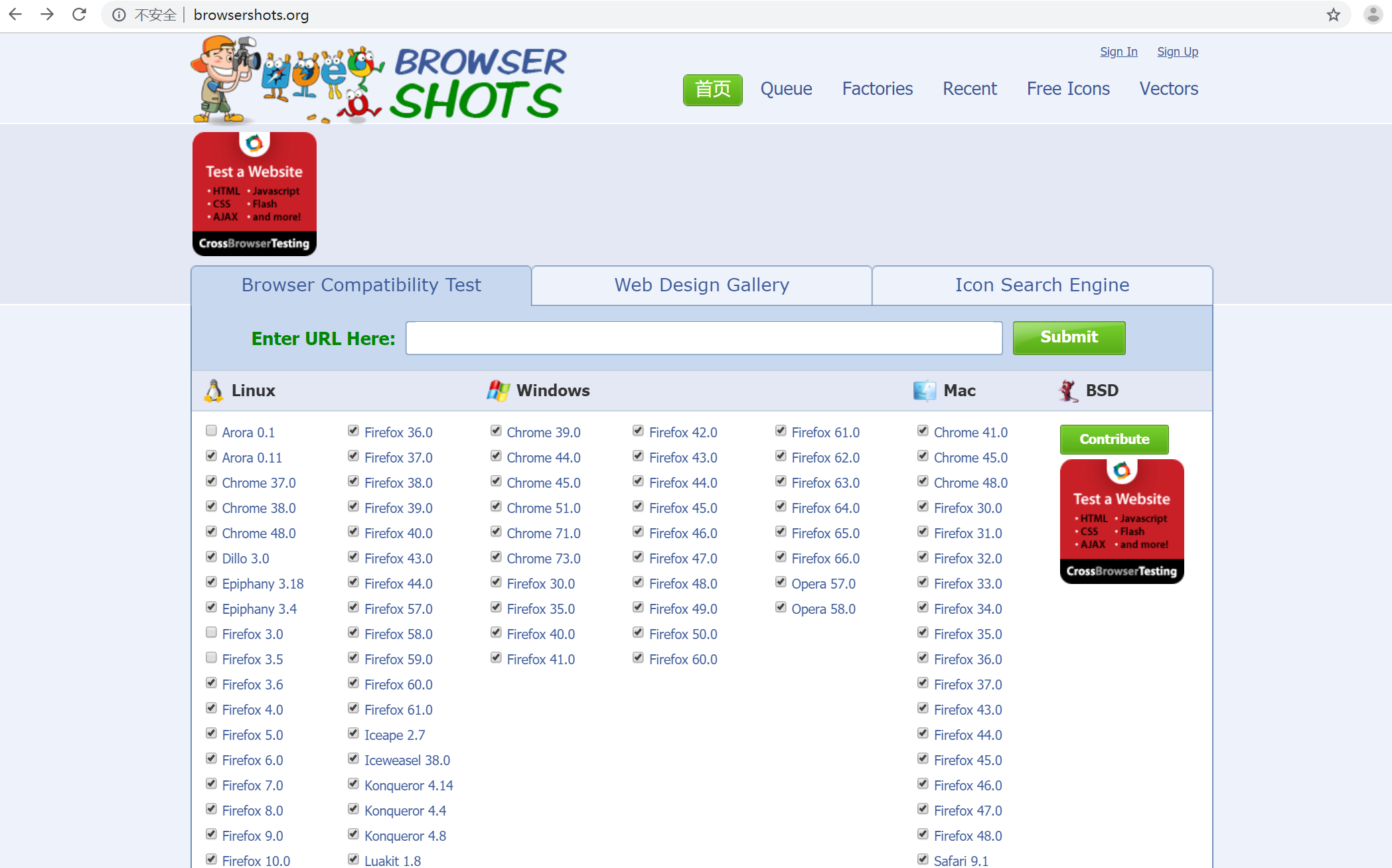Reload the page with the refresh icon
The image size is (1392, 868).
79,15
